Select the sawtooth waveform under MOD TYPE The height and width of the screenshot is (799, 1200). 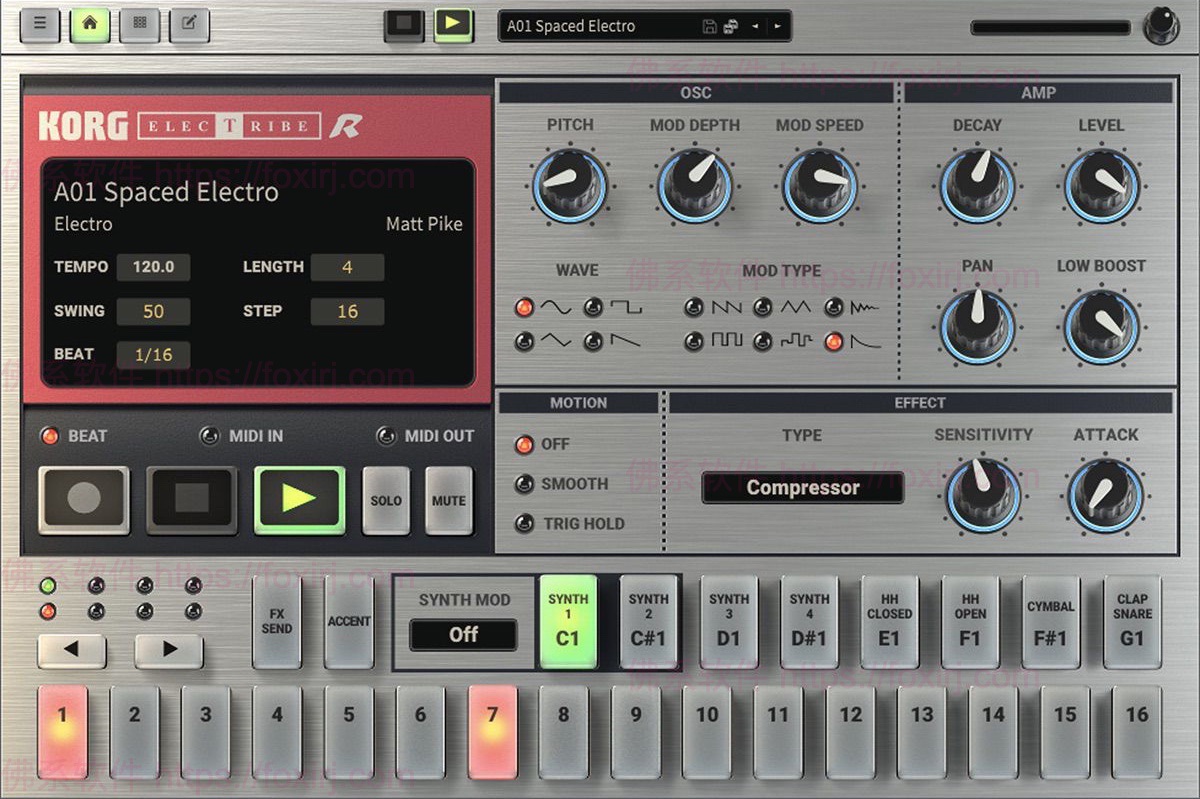pos(694,306)
